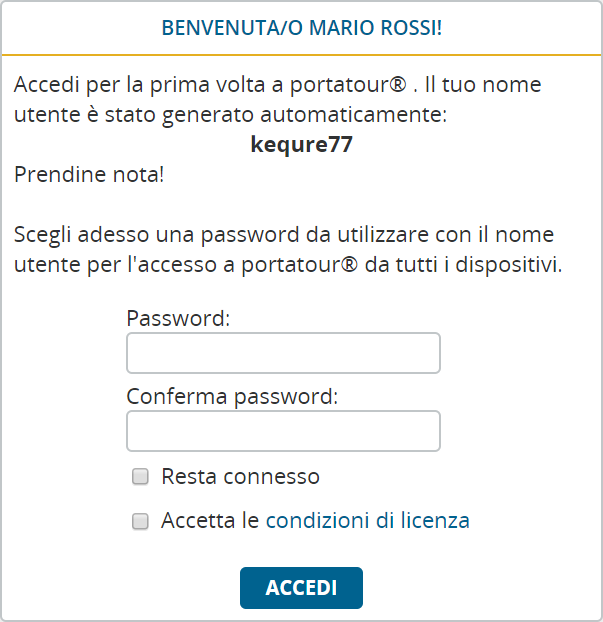Enable the Resta connesso checkbox
The height and width of the screenshot is (622, 603).
(x=140, y=477)
